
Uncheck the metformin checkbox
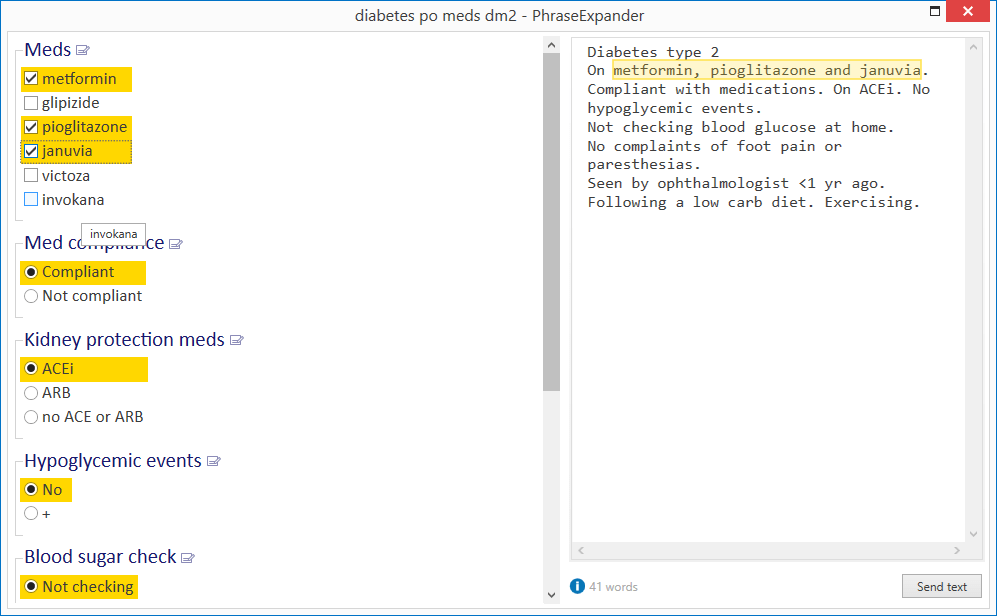(x=31, y=79)
